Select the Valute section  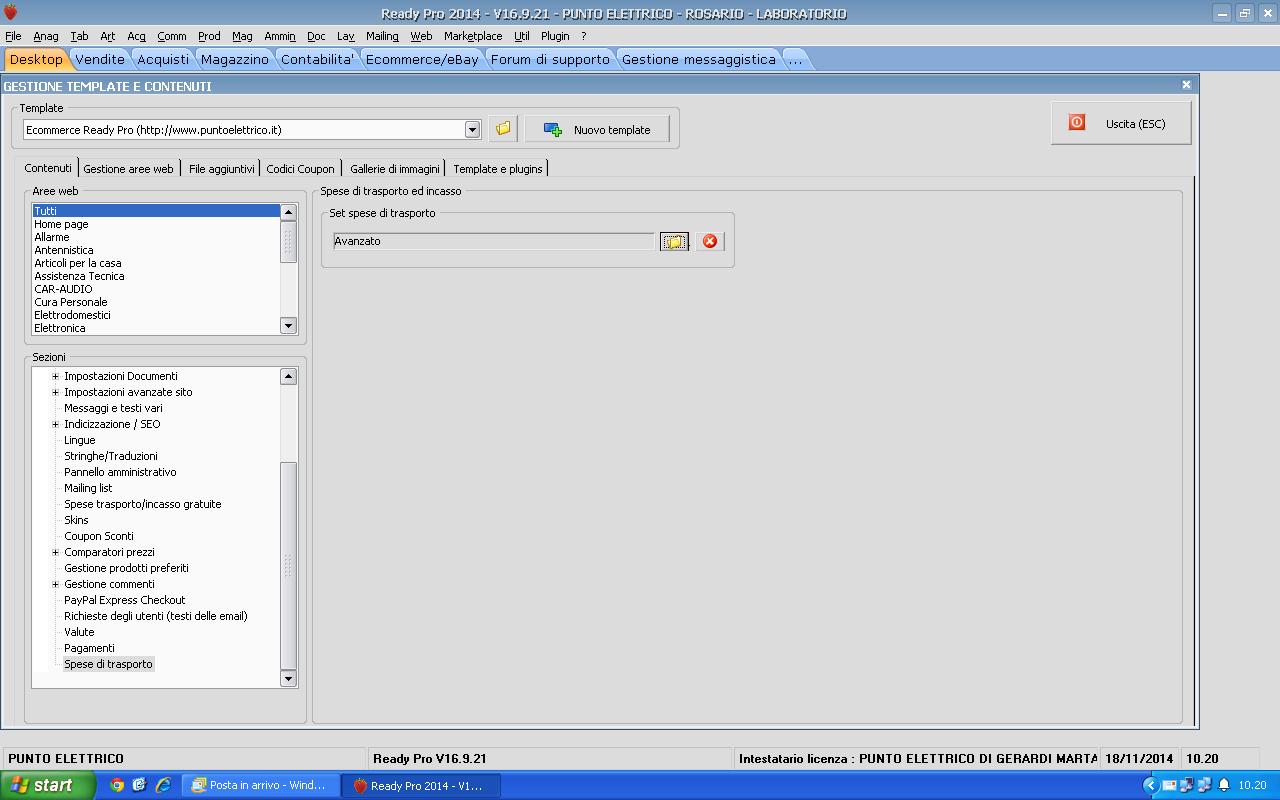click(x=79, y=632)
